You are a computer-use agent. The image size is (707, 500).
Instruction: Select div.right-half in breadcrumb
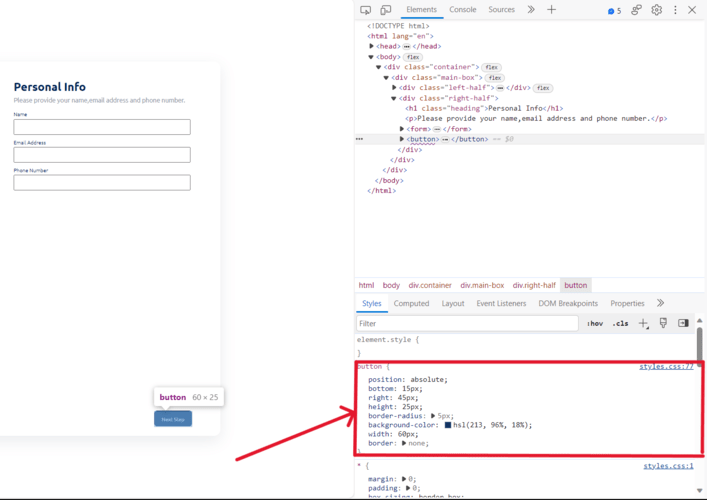[x=534, y=285]
